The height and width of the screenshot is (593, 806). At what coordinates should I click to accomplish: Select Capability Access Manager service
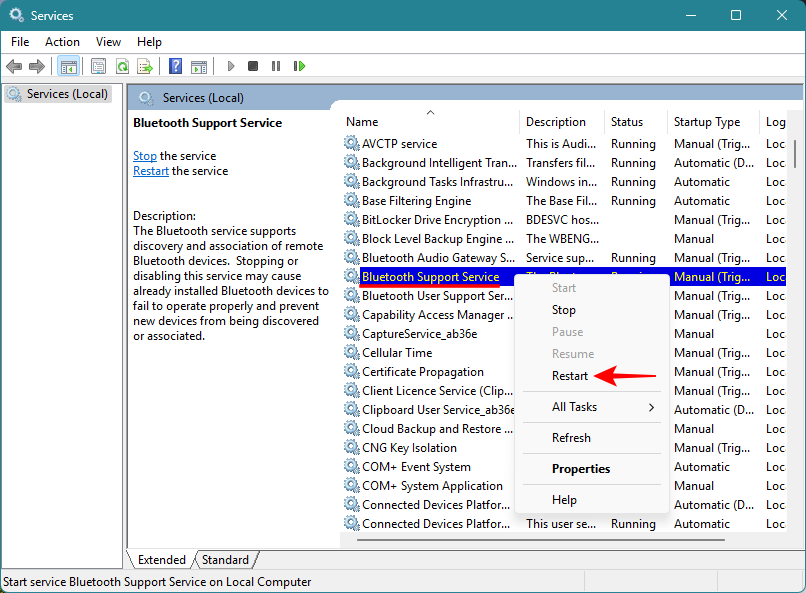437,314
